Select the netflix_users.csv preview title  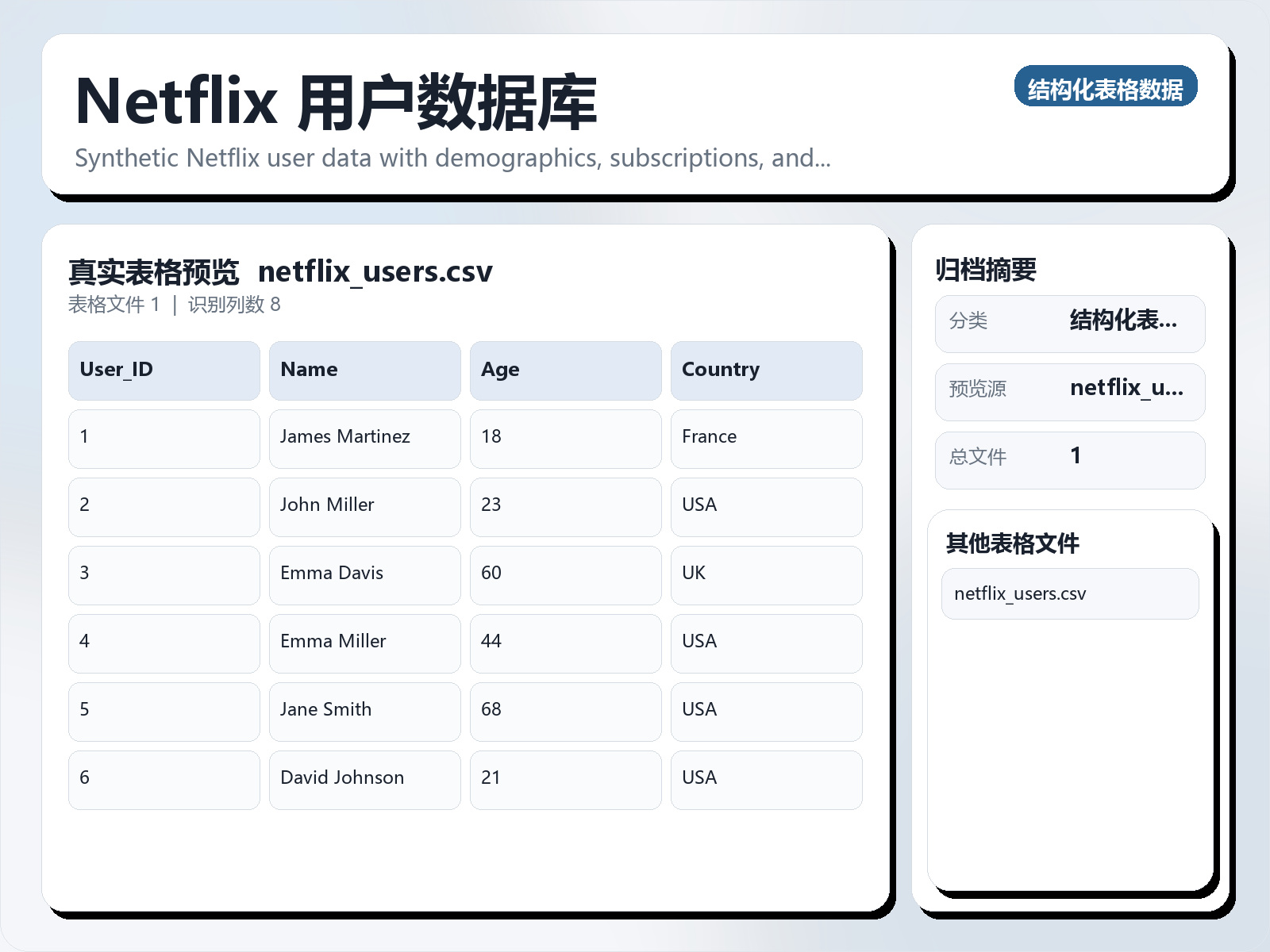pos(376,272)
